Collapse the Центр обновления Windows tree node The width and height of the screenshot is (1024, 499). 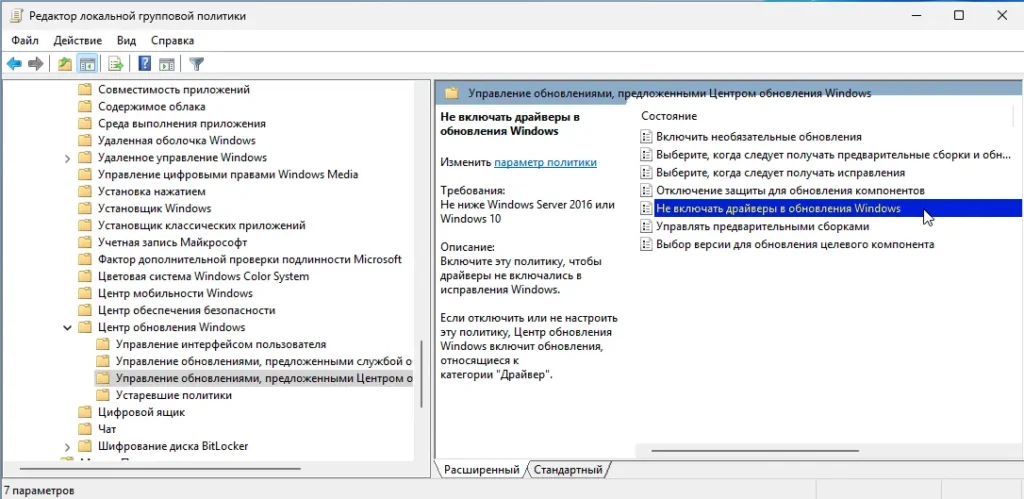click(67, 328)
